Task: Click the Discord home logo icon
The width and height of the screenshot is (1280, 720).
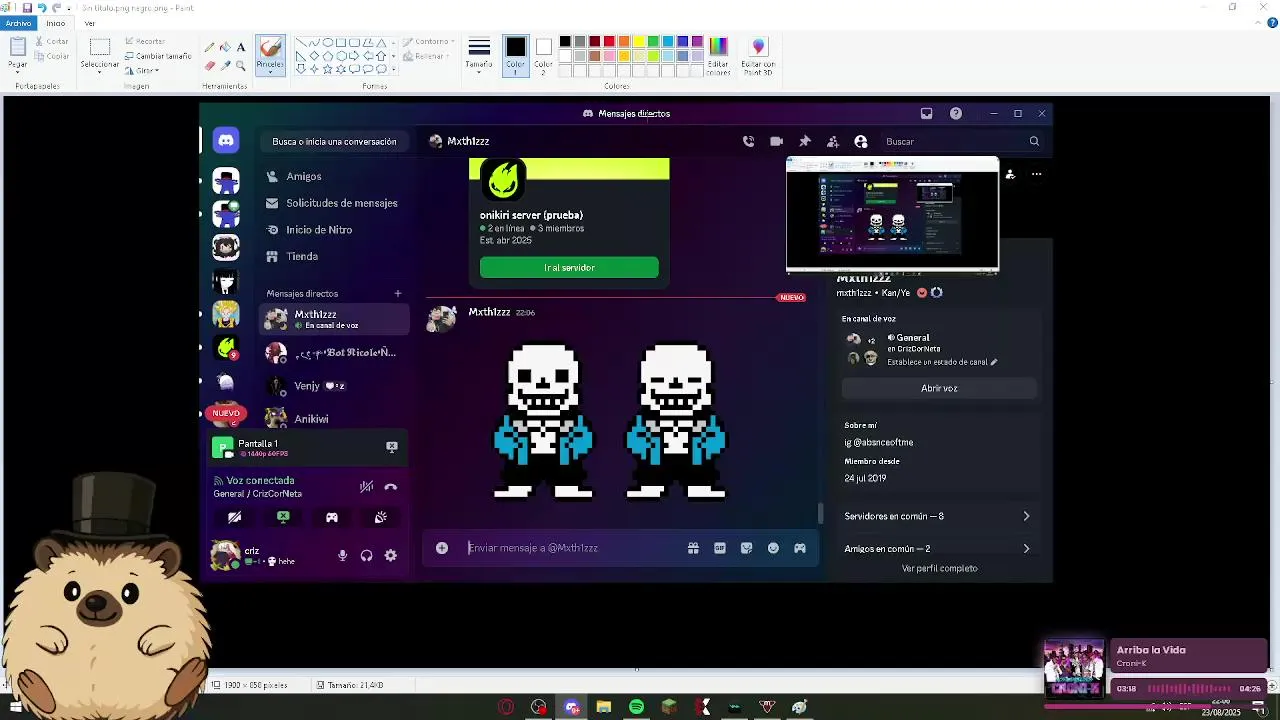Action: click(226, 141)
